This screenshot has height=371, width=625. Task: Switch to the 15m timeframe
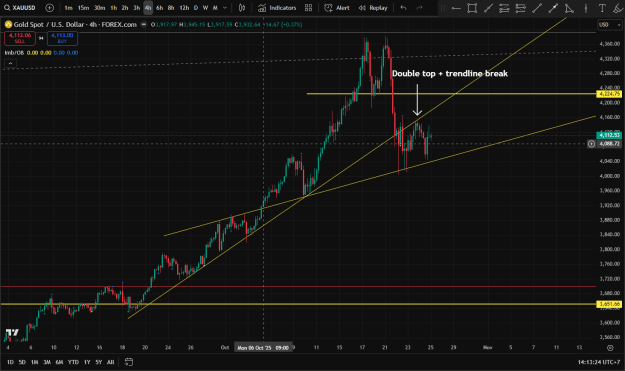point(83,8)
